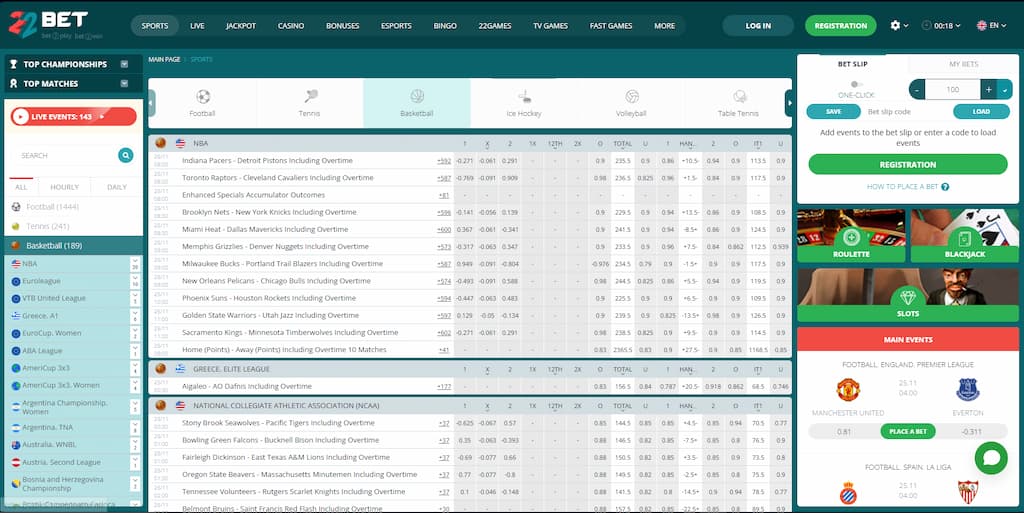Select the Football sport icon
The height and width of the screenshot is (513, 1024).
tap(202, 97)
